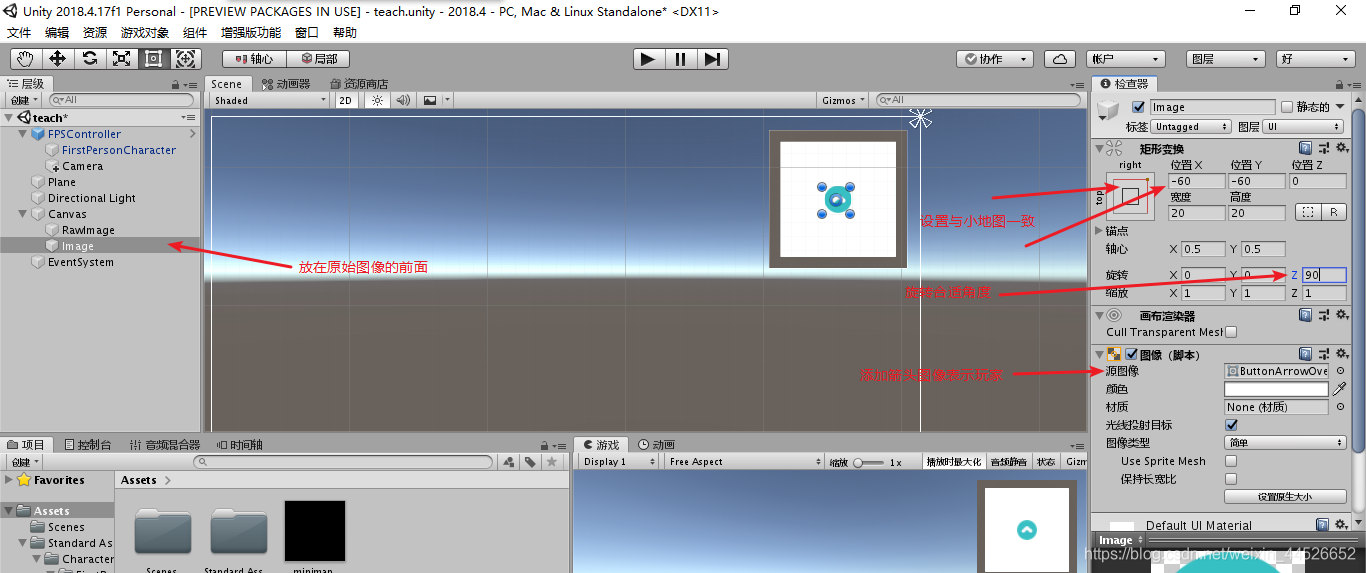This screenshot has width=1366, height=573.
Task: Click the Set Native Size button
Action: (x=1286, y=496)
